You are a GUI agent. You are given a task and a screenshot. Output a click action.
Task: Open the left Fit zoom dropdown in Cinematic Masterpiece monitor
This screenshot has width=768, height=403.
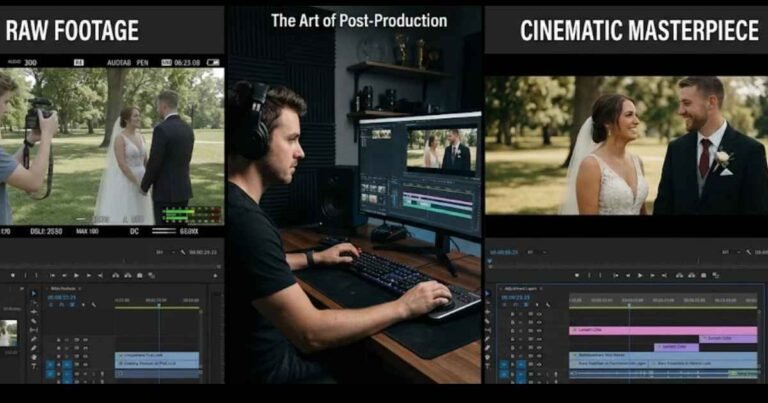coord(537,252)
